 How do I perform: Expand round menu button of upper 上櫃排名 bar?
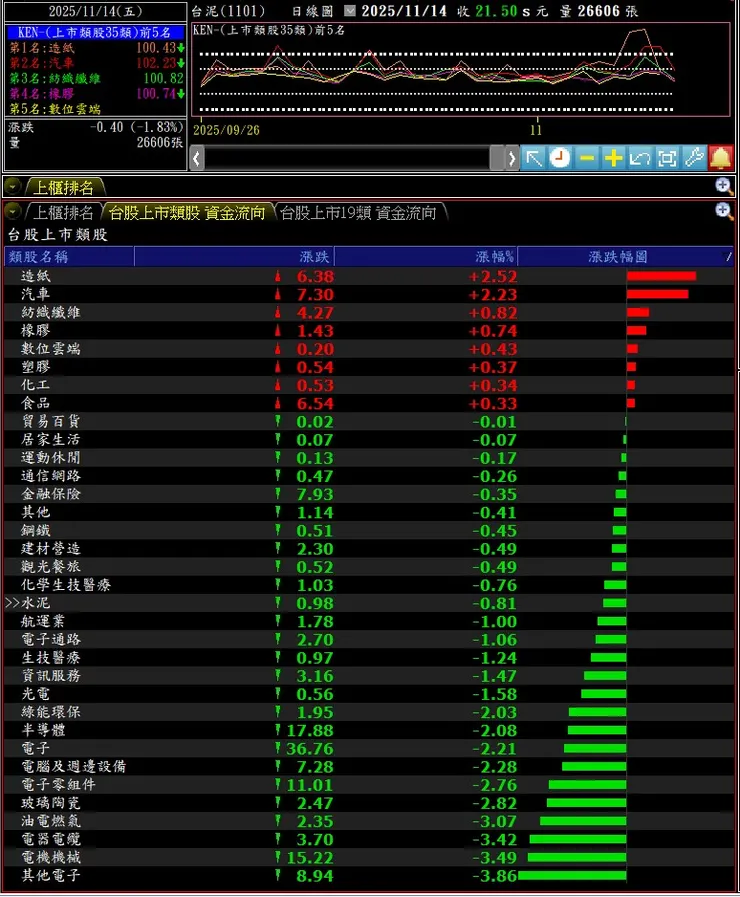click(x=13, y=186)
